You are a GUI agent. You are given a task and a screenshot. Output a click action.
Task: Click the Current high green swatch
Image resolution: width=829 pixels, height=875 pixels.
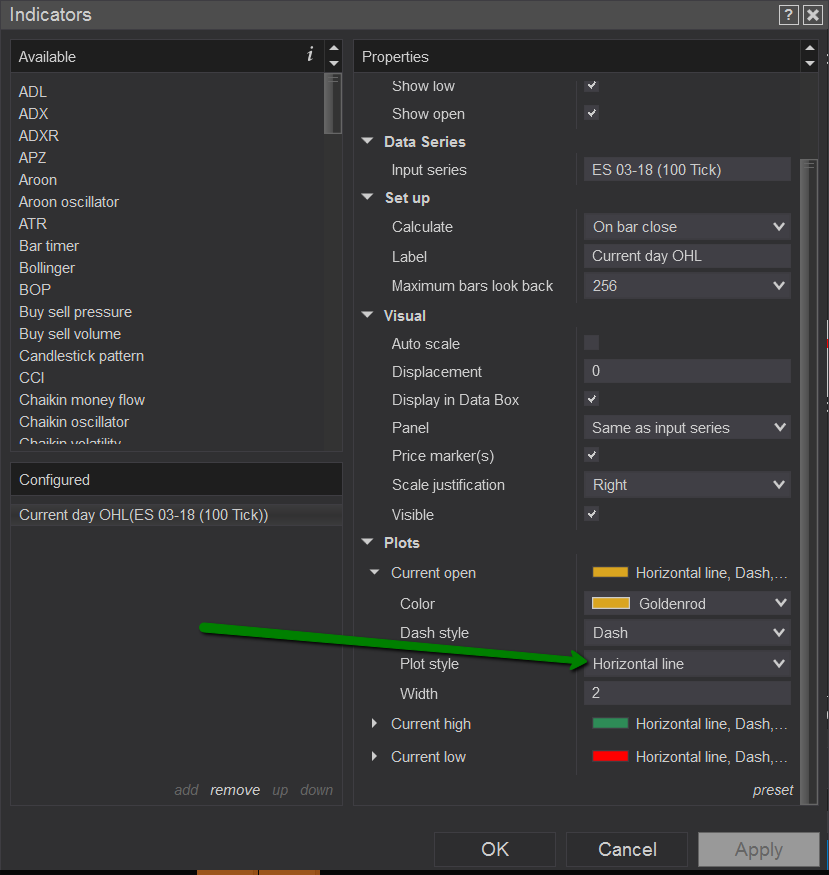[x=610, y=723]
